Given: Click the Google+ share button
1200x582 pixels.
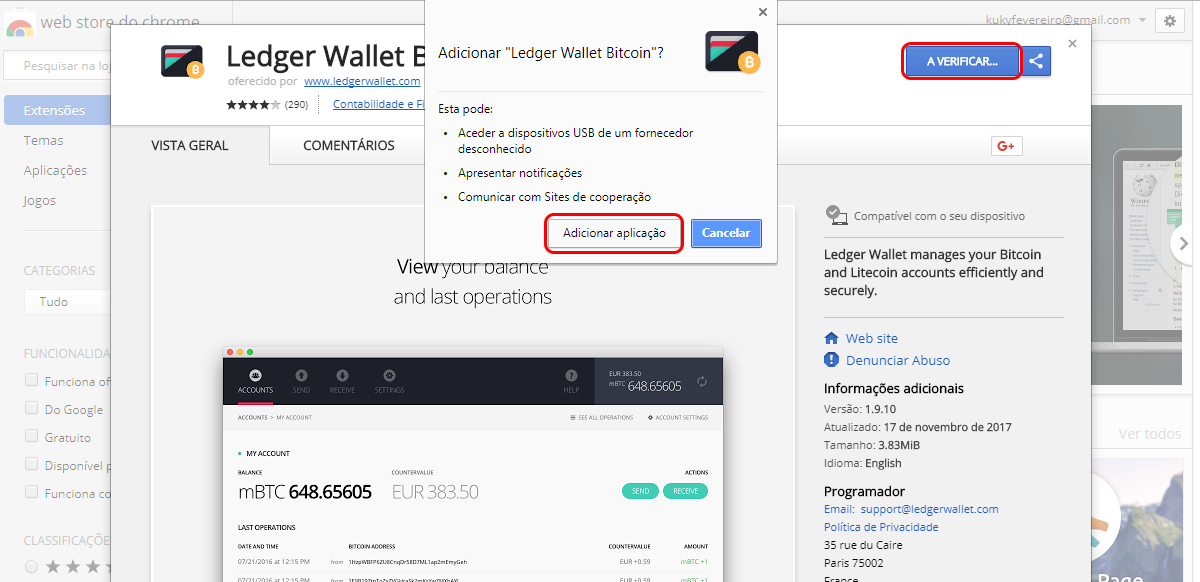Looking at the screenshot, I should 1005,146.
